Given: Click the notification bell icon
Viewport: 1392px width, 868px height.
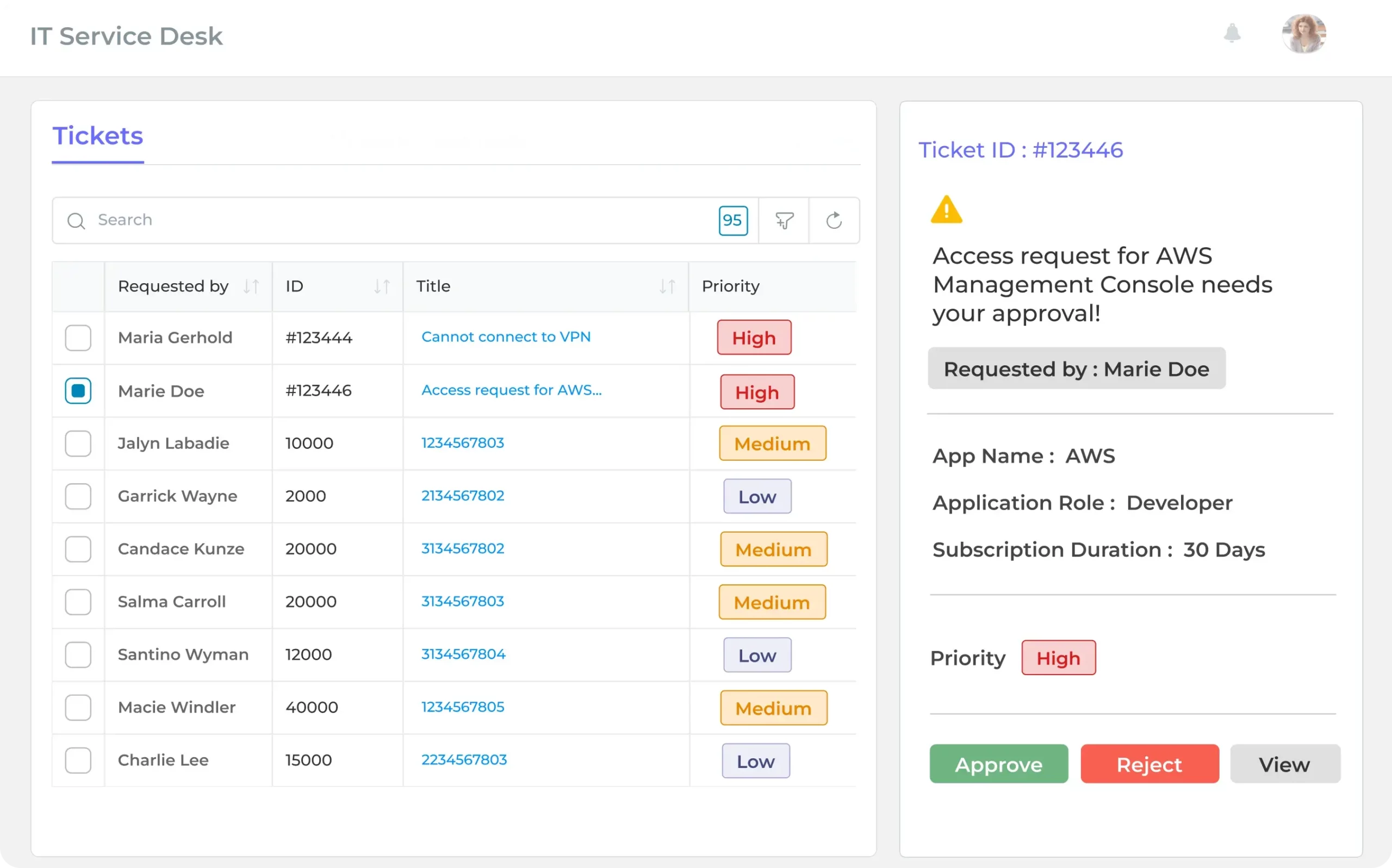Looking at the screenshot, I should pos(1232,33).
